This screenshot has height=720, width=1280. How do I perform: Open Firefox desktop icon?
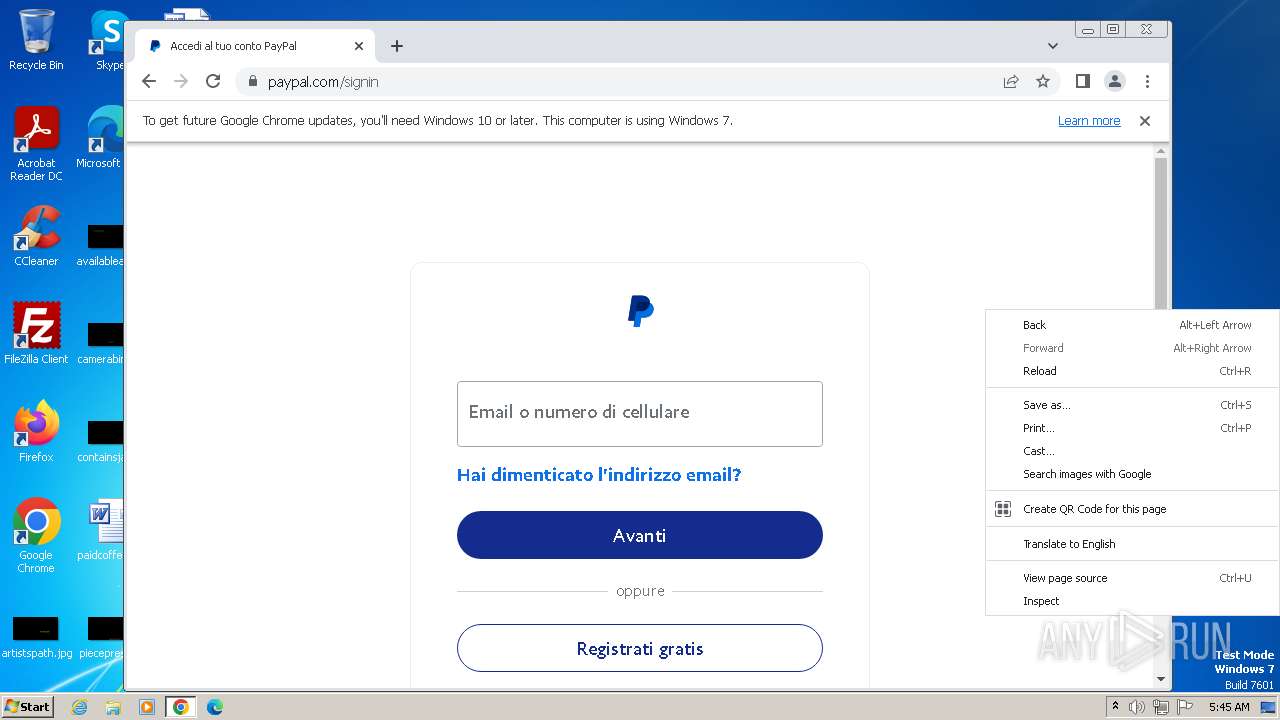pyautogui.click(x=36, y=431)
